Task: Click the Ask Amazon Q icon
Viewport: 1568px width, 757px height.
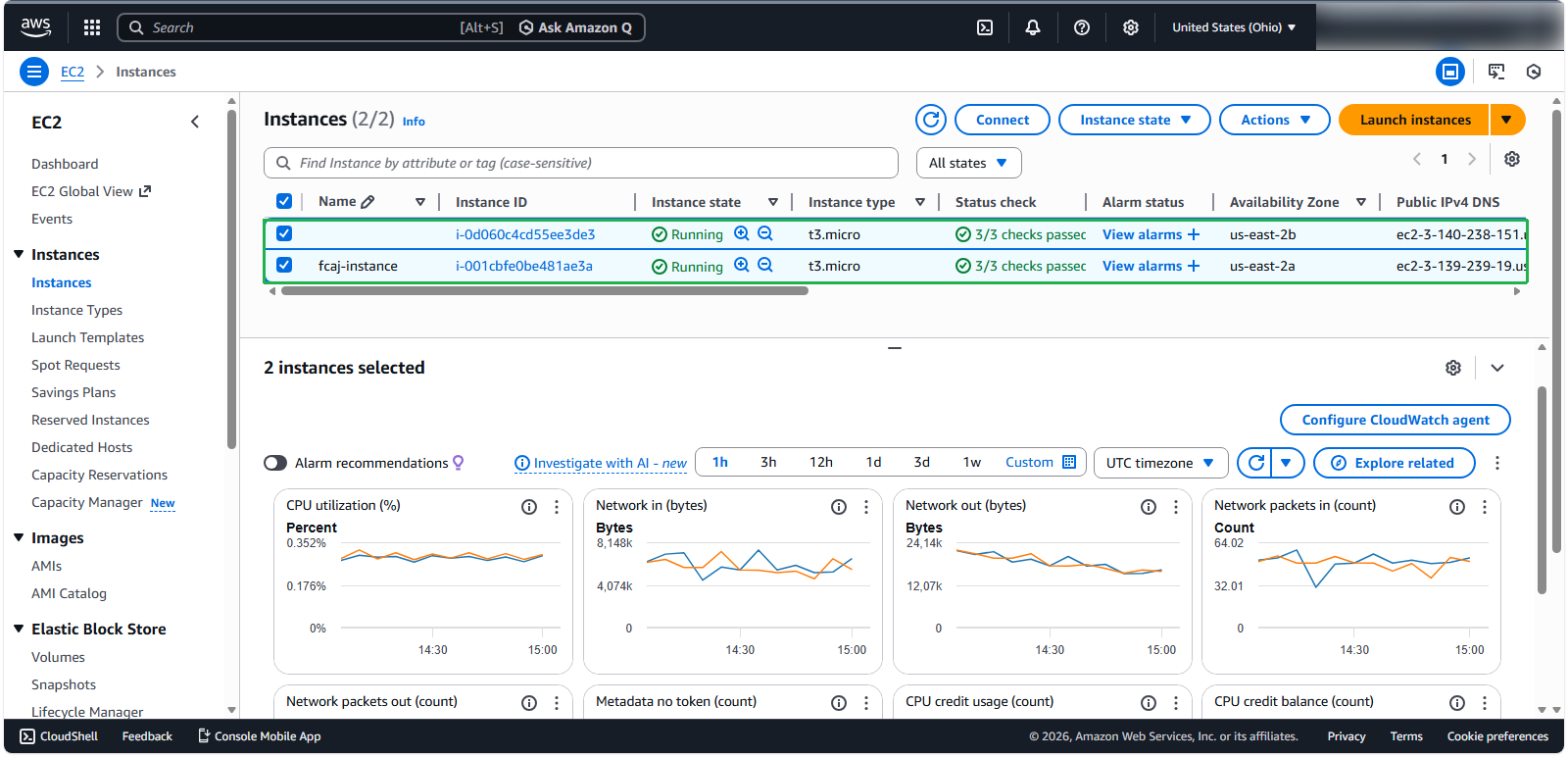Action: [526, 27]
